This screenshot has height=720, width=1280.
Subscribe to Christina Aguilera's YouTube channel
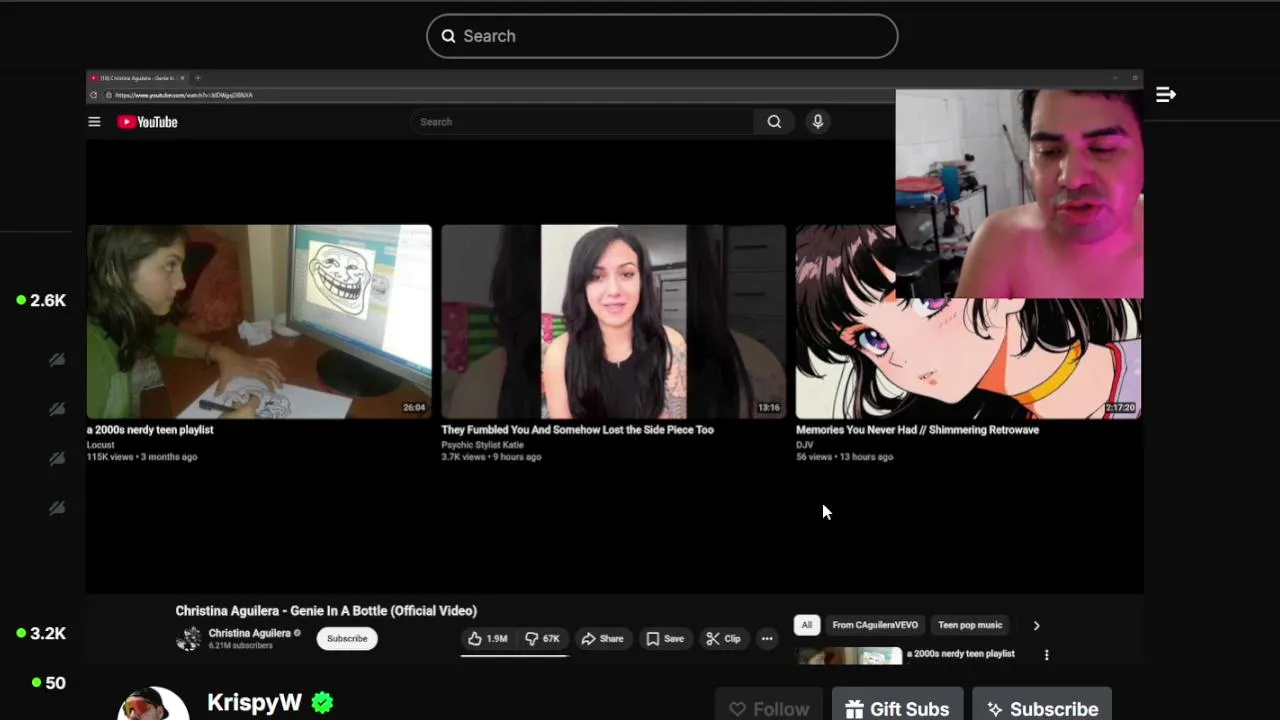pos(347,639)
